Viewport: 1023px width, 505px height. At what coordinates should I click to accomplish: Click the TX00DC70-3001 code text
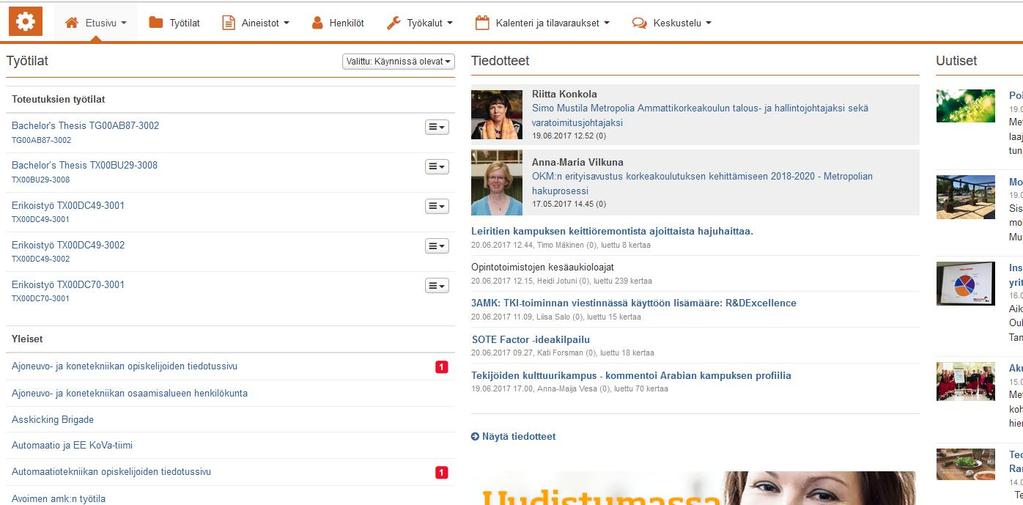coord(40,298)
